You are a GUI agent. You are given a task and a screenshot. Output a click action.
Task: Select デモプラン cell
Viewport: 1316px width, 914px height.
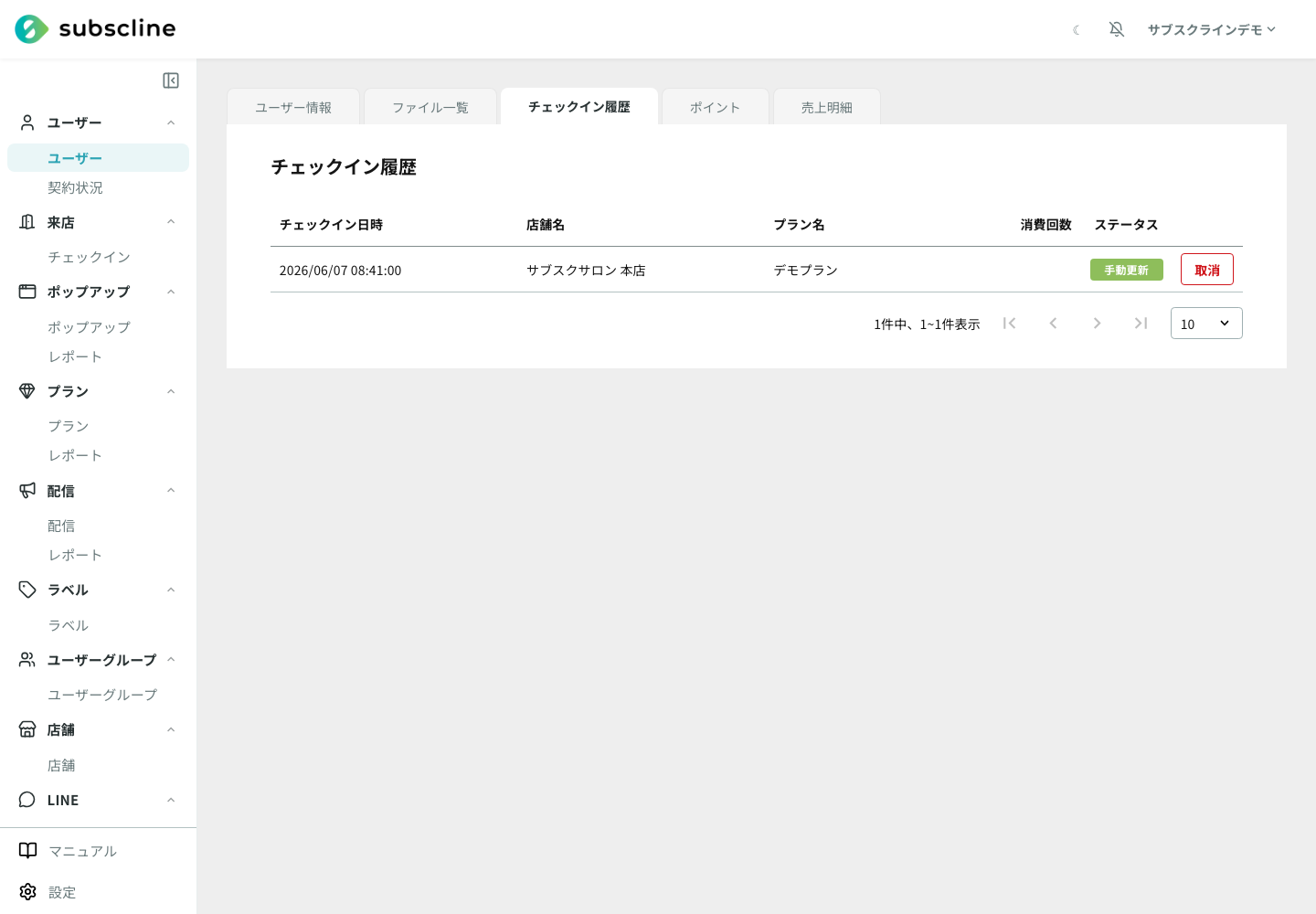[806, 271]
